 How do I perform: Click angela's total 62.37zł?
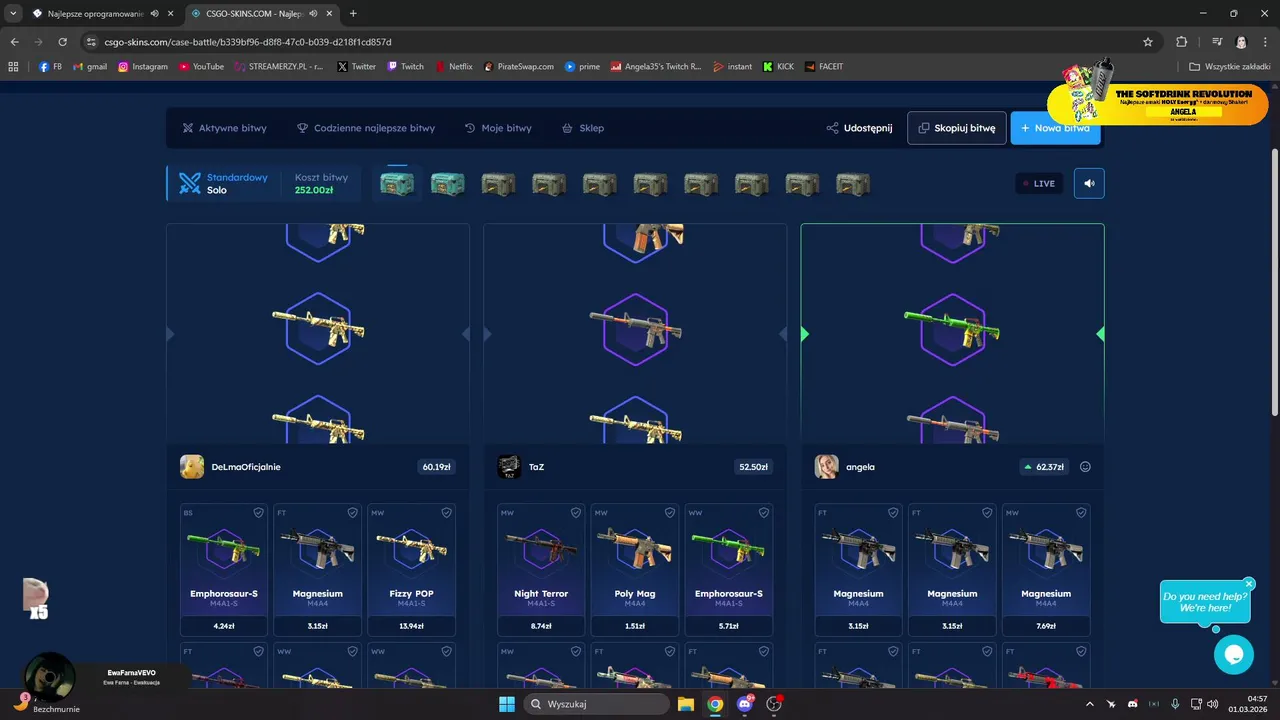[1043, 467]
